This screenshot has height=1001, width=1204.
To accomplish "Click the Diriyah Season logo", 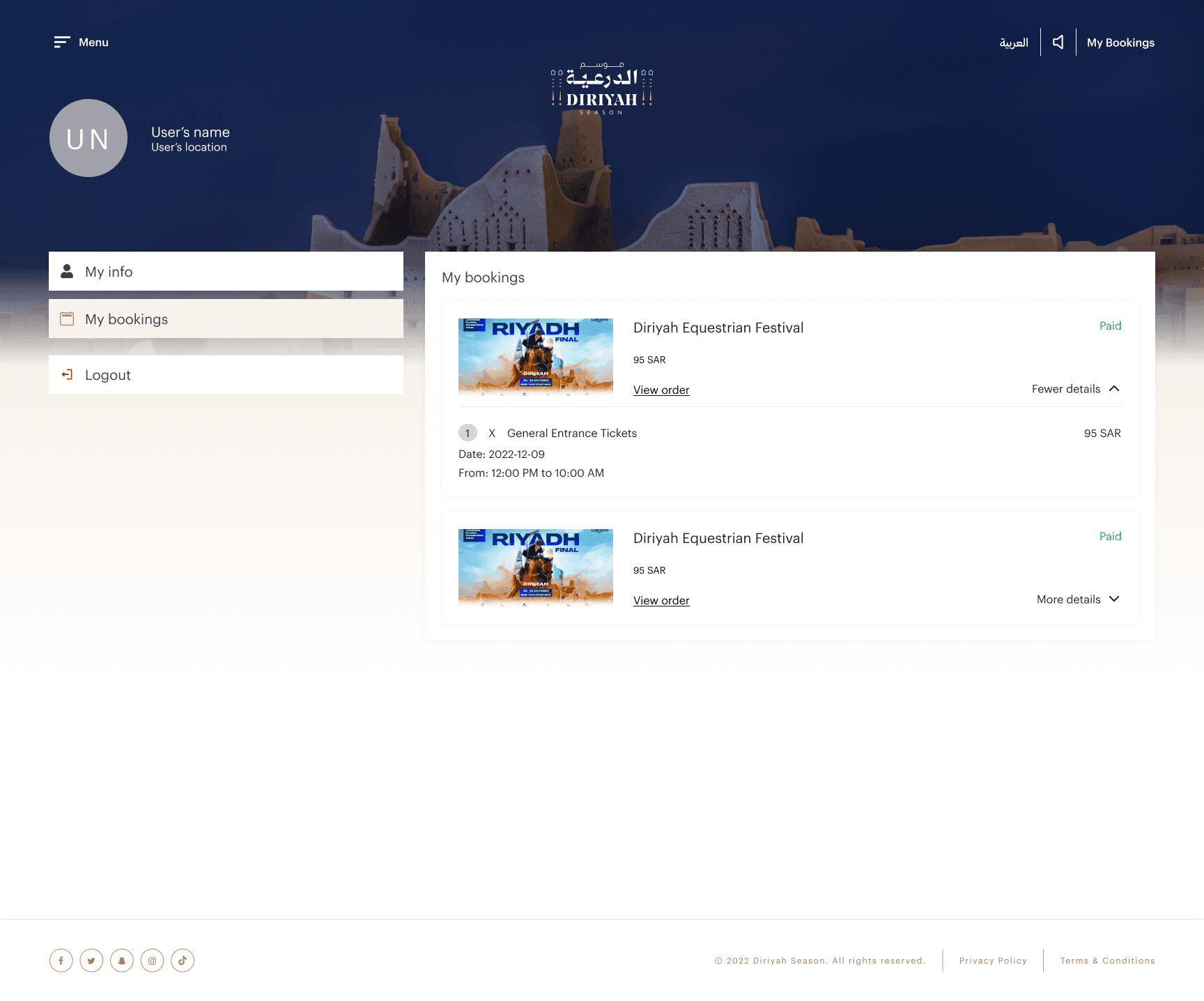I will point(602,89).
